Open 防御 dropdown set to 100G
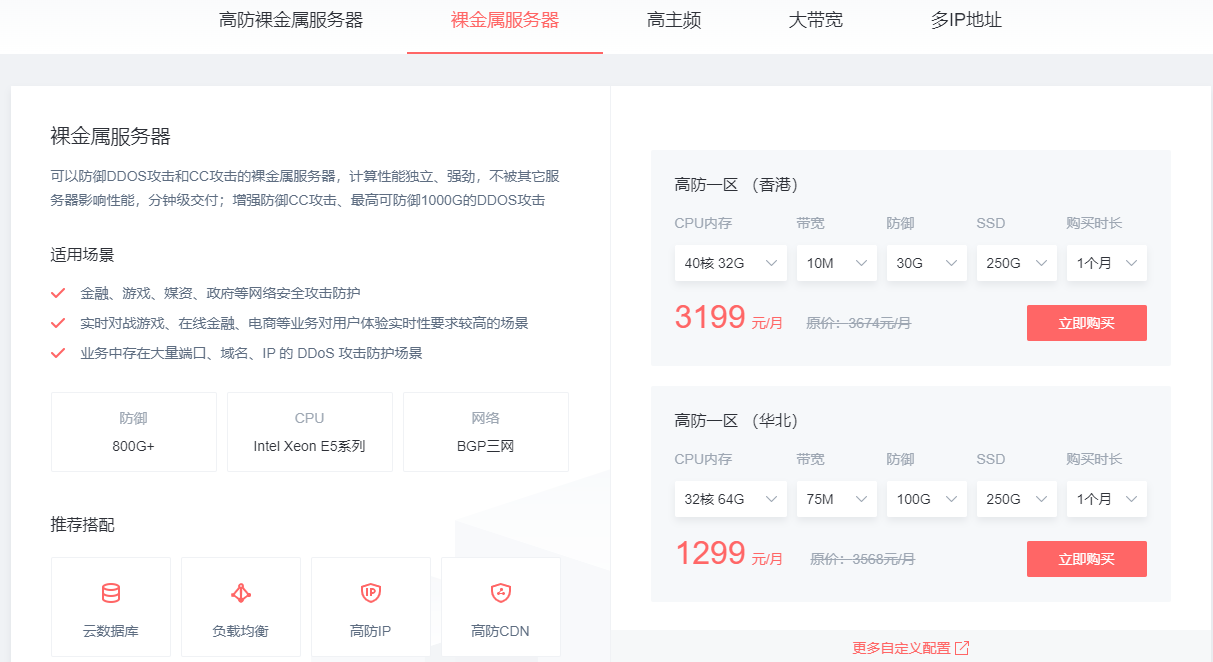 927,499
